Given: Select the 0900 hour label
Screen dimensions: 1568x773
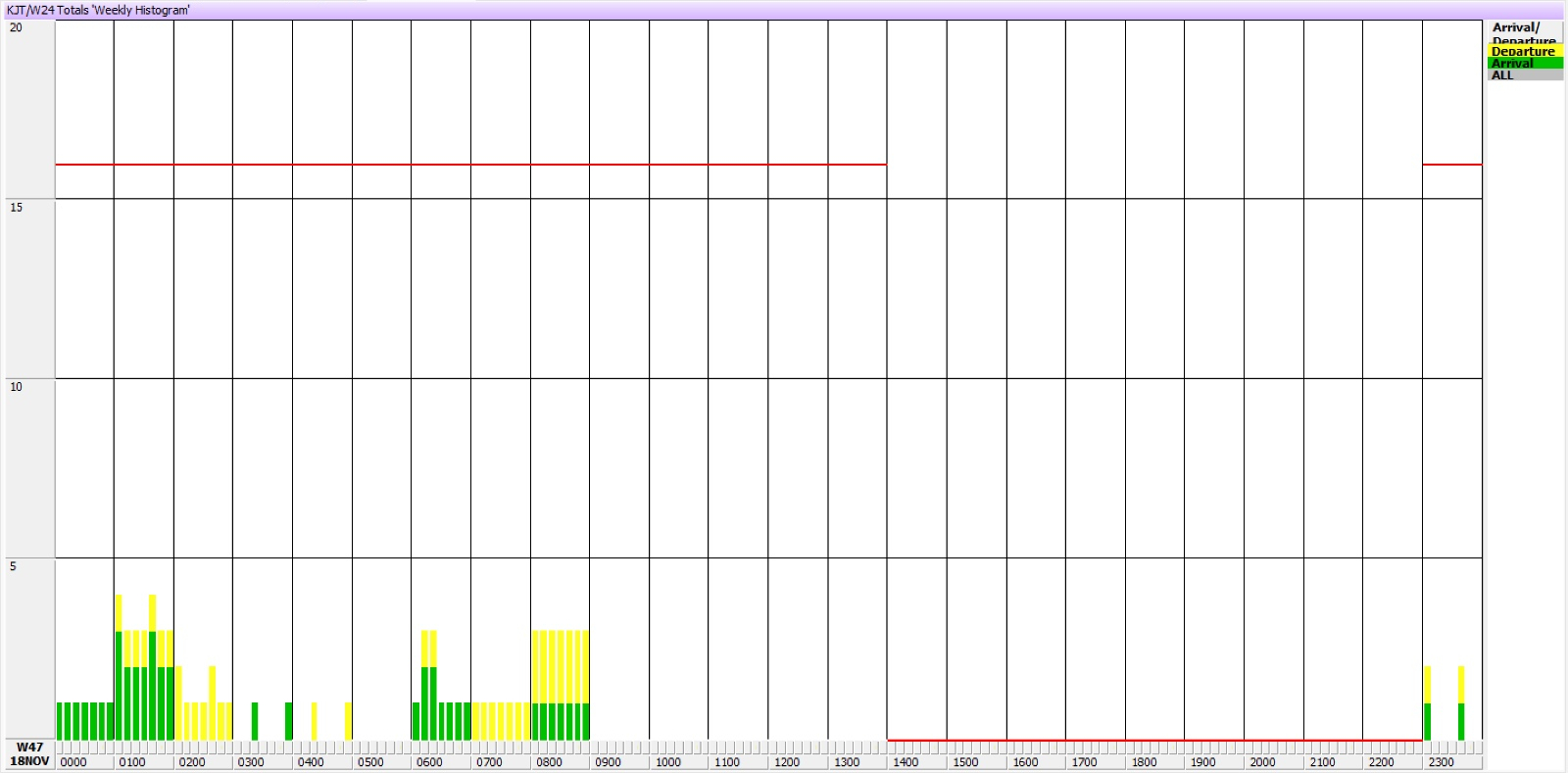Looking at the screenshot, I should point(609,762).
